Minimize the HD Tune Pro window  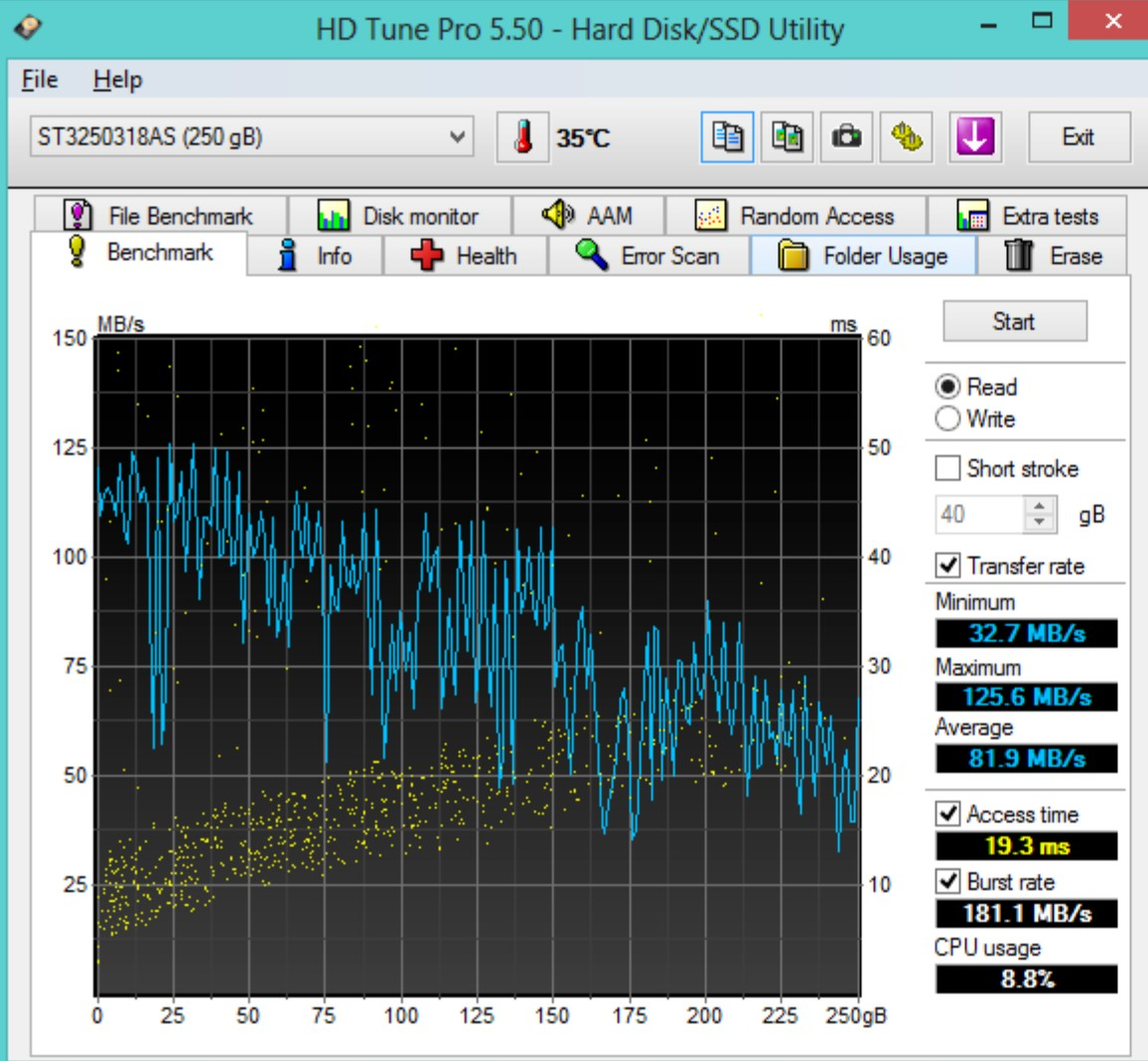(x=988, y=24)
